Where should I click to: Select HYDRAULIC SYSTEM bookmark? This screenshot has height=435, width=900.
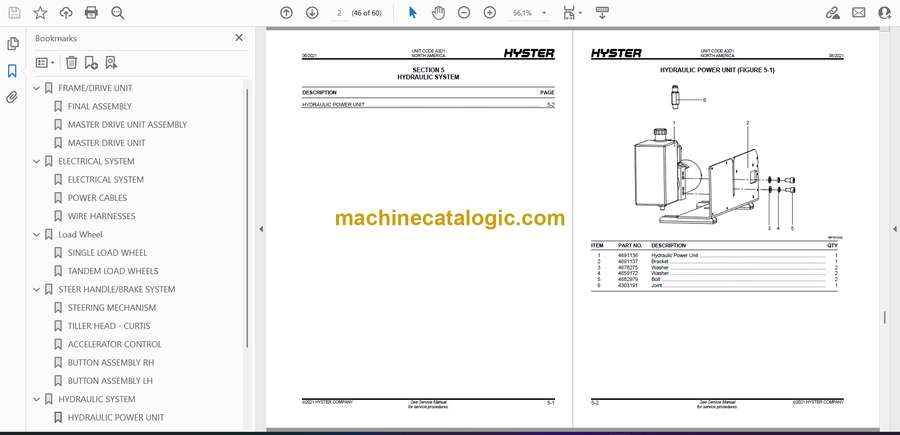pyautogui.click(x=97, y=399)
